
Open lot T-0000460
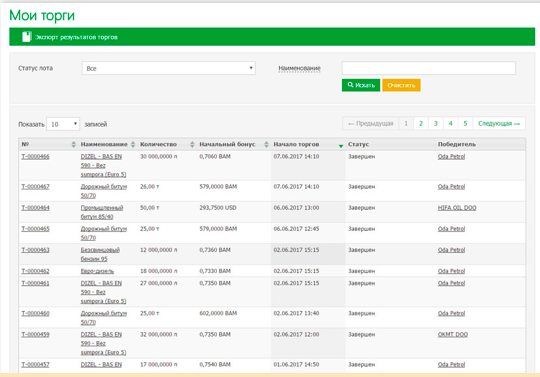click(35, 313)
